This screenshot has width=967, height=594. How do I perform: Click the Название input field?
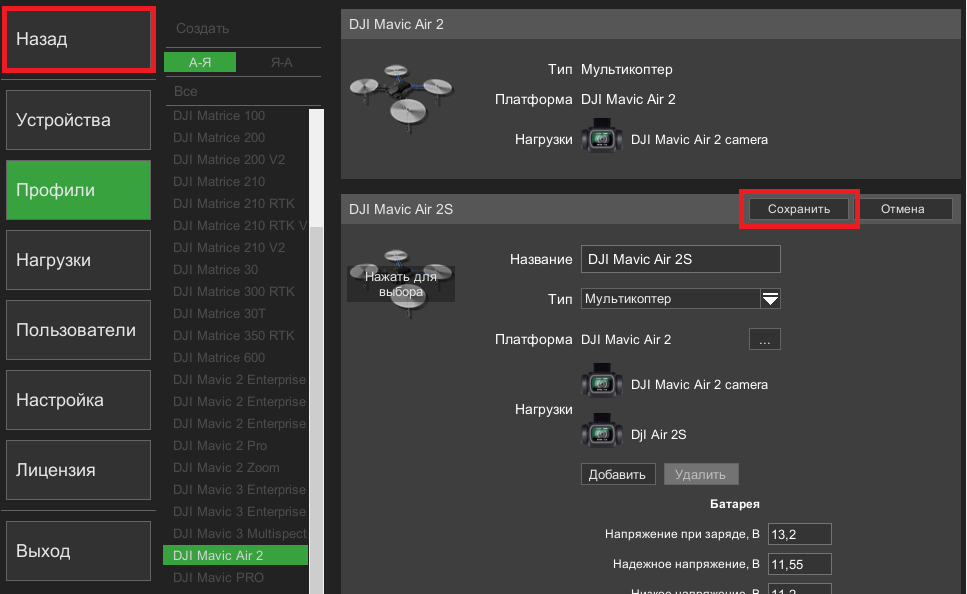pyautogui.click(x=680, y=259)
